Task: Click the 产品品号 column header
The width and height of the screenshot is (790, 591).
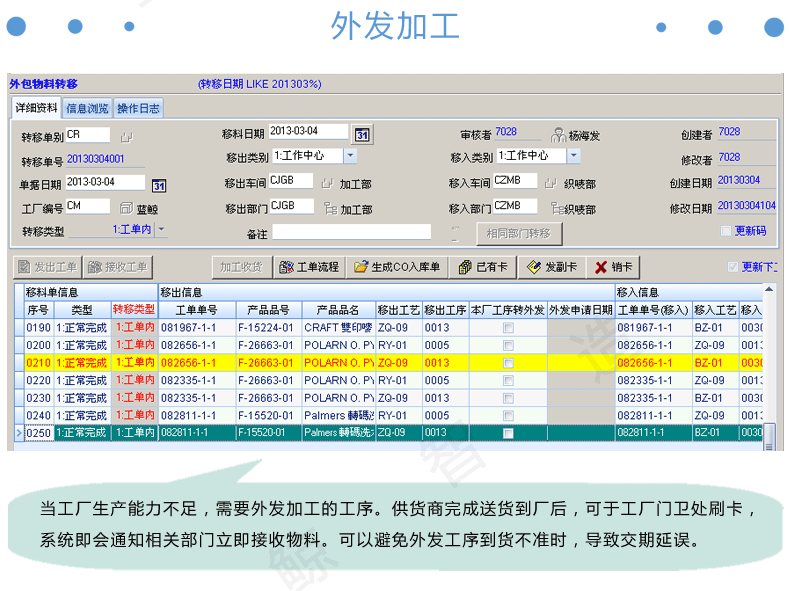Action: click(x=269, y=310)
